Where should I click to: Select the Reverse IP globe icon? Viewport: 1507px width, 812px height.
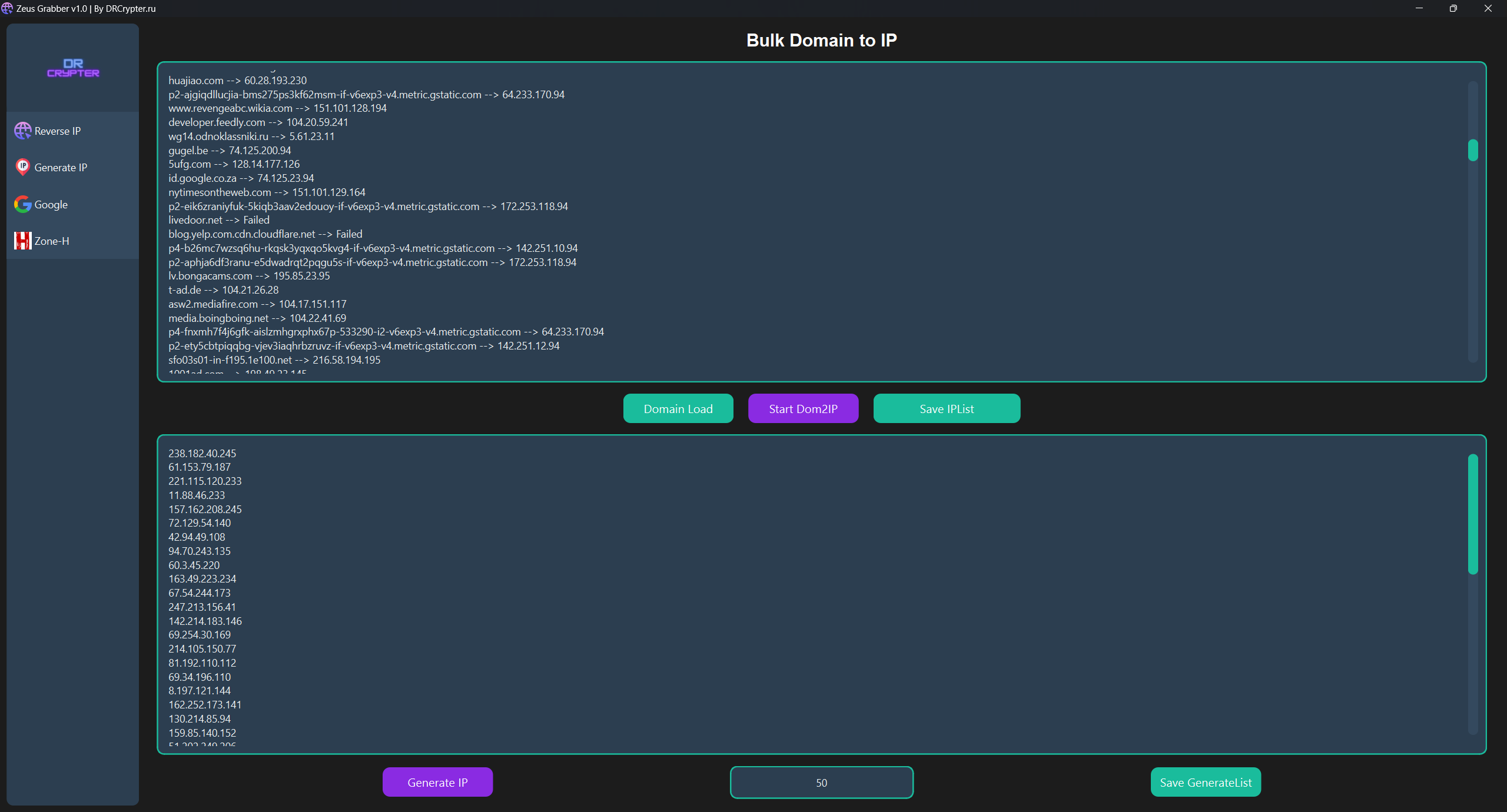click(22, 131)
